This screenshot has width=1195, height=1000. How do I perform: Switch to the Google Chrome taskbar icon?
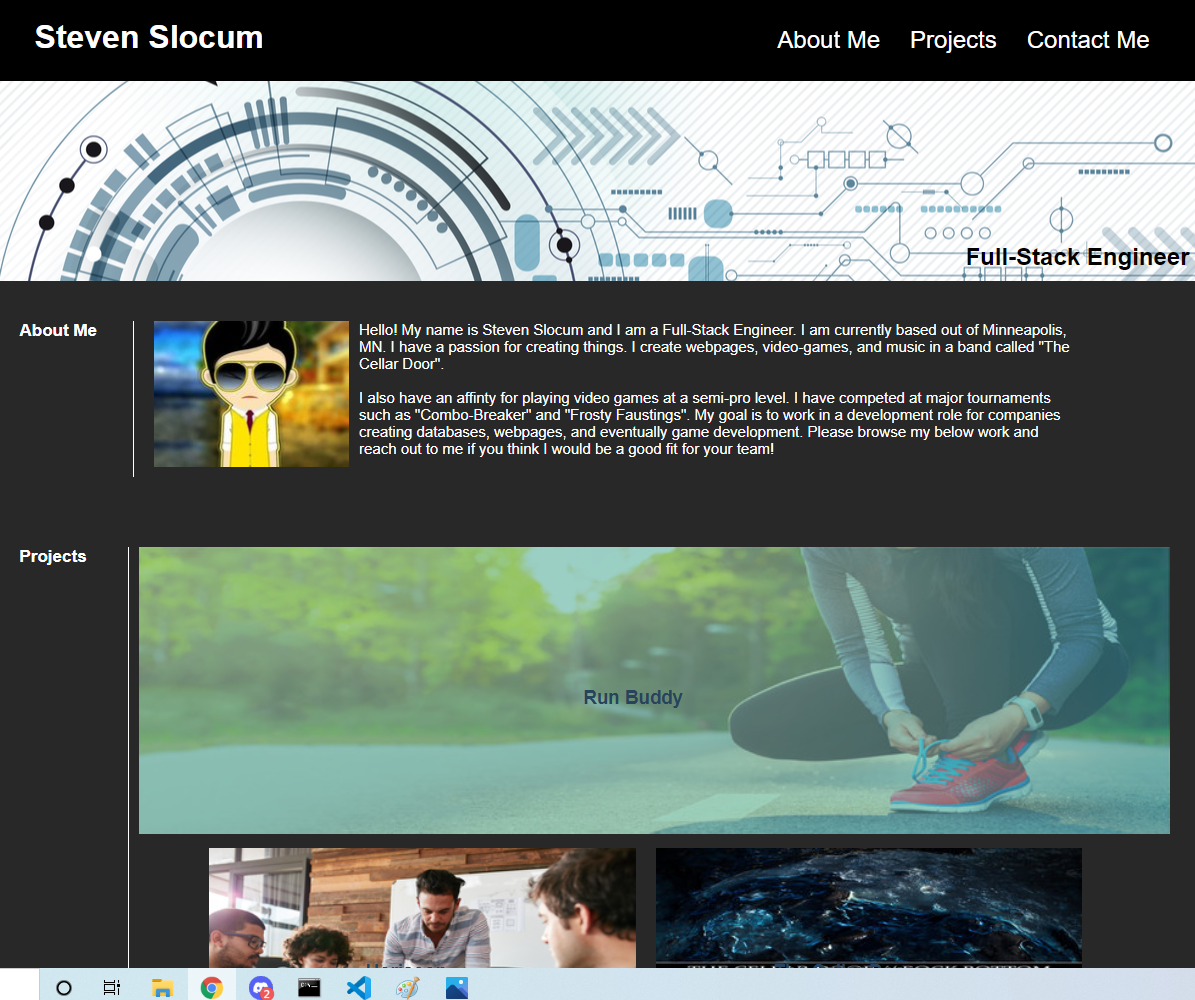click(211, 988)
